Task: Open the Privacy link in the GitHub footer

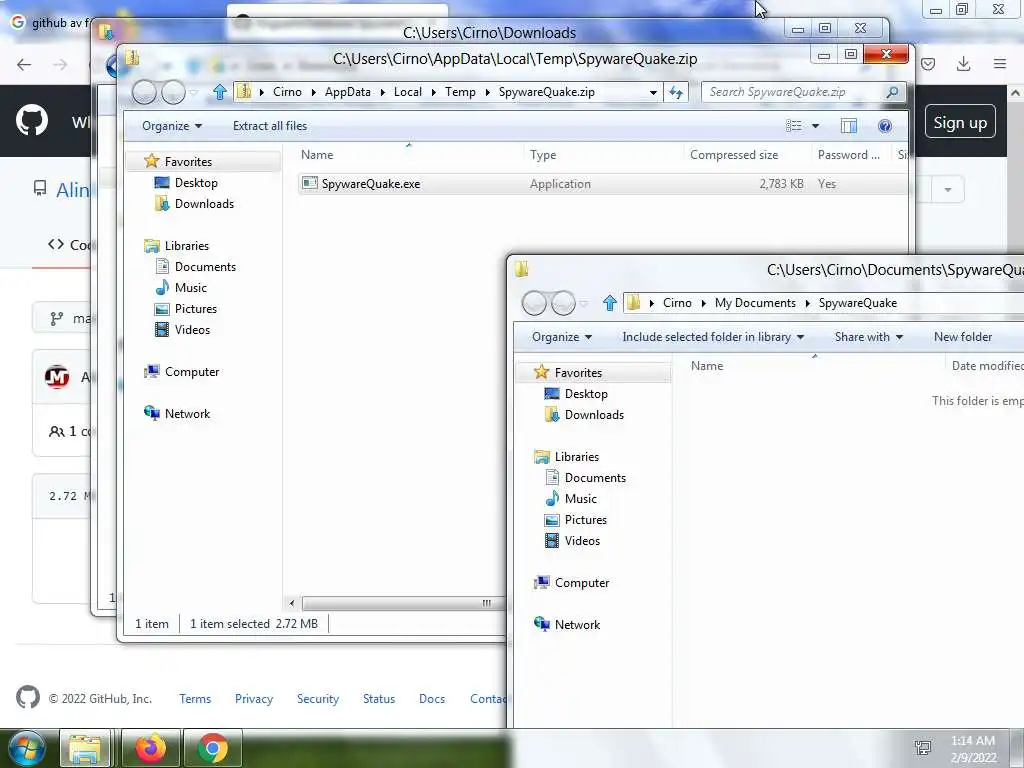Action: (254, 699)
